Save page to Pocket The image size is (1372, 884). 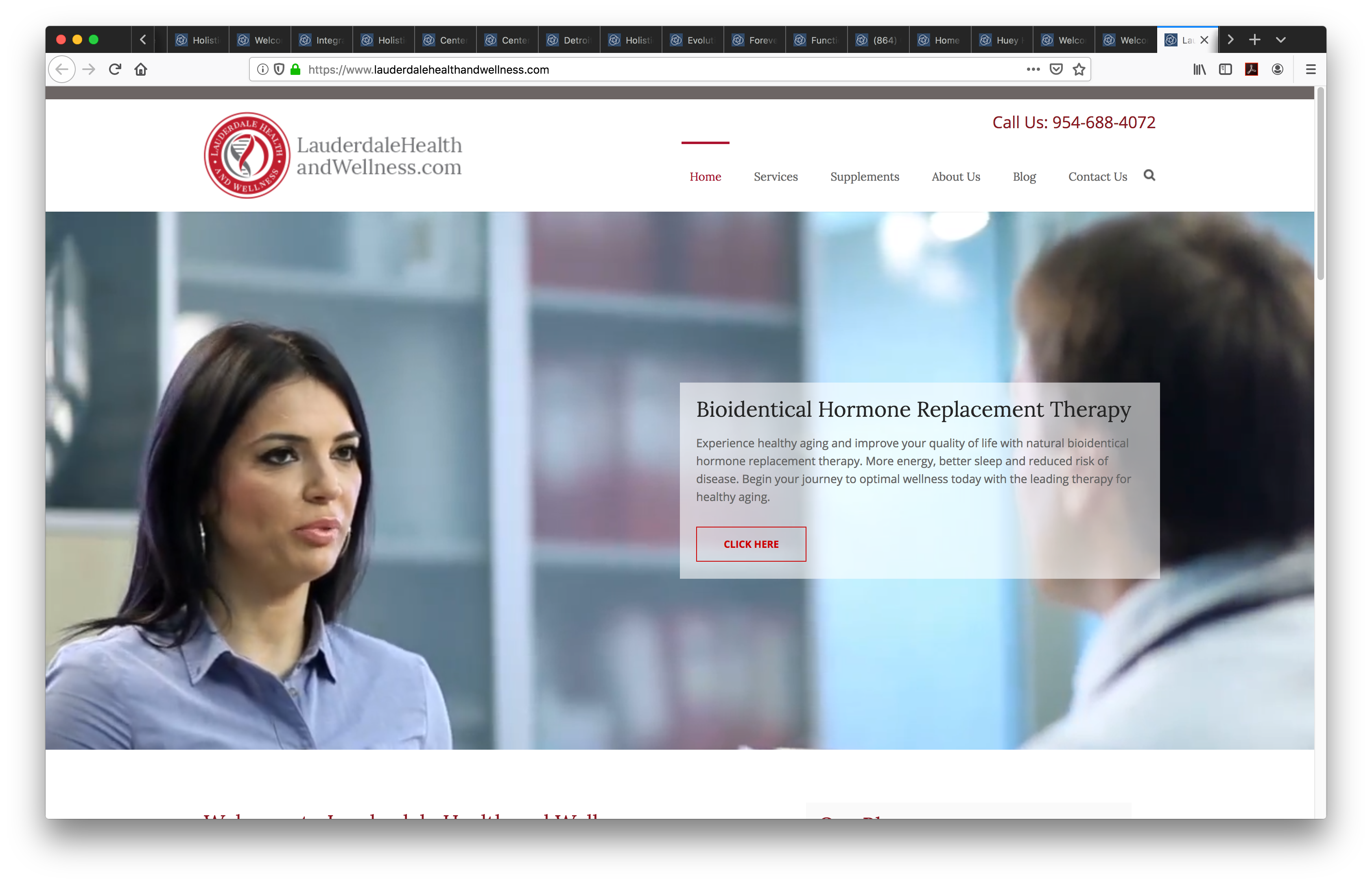tap(1056, 70)
